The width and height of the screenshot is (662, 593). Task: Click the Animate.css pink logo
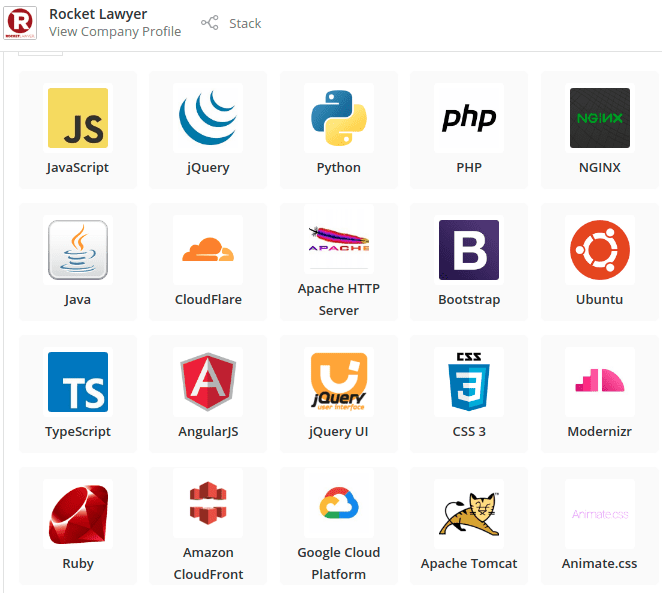(600, 514)
